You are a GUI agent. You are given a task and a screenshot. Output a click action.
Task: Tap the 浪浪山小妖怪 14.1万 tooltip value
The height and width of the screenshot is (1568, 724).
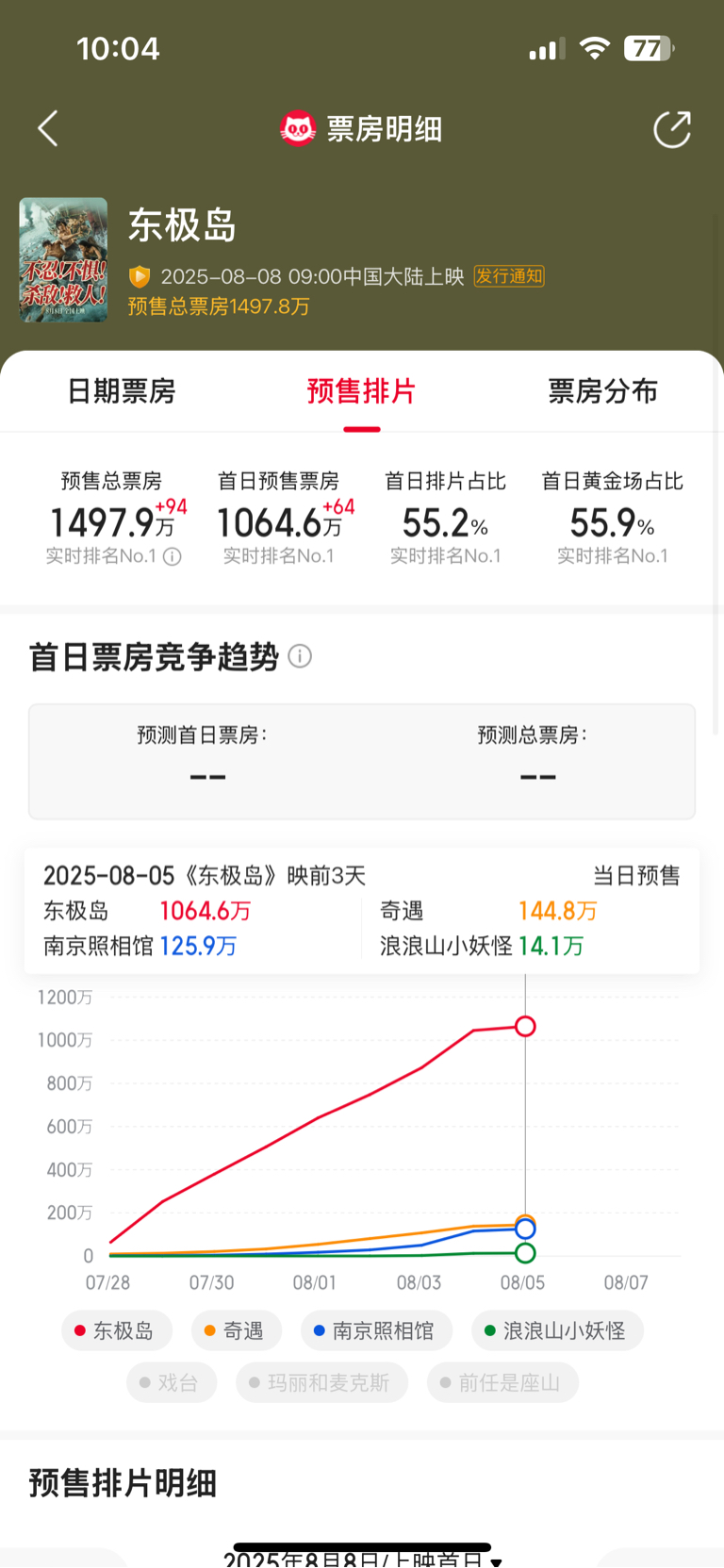click(551, 946)
